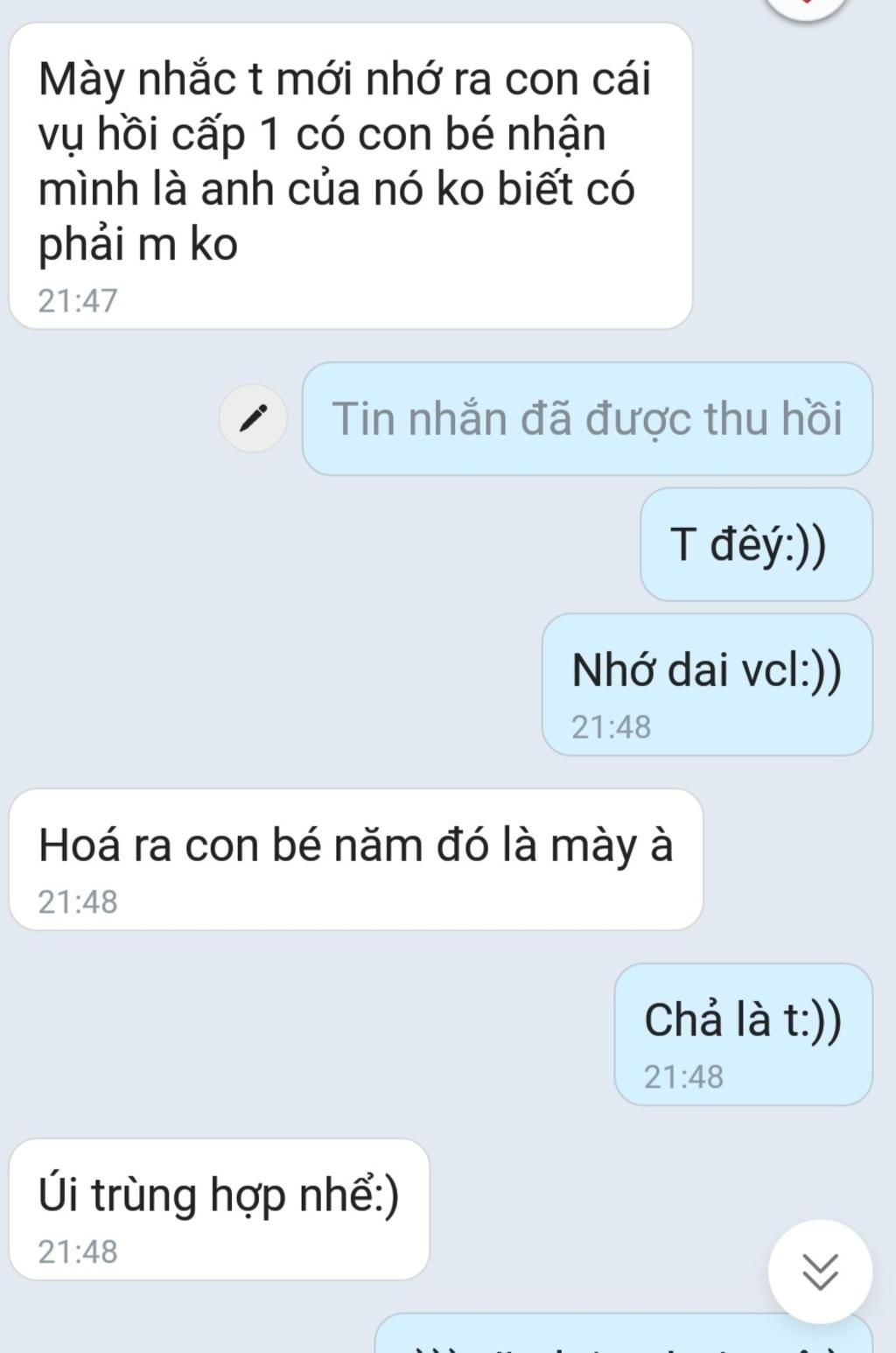
Task: Tap the "Úi trùng hợp nhể:)" message
Action: (219, 1209)
